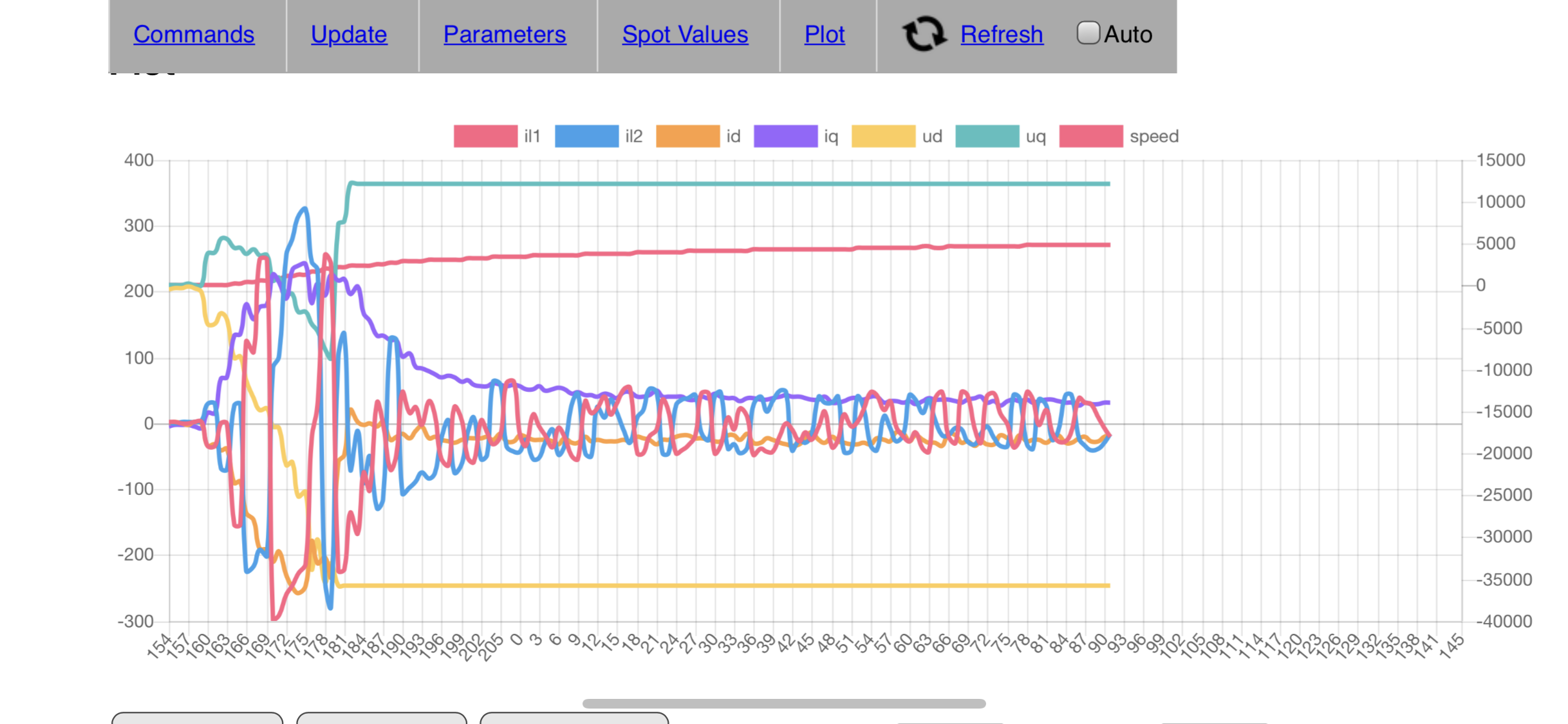The image size is (1568, 724).
Task: Hide the teal uq legend swatch
Action: [x=987, y=136]
